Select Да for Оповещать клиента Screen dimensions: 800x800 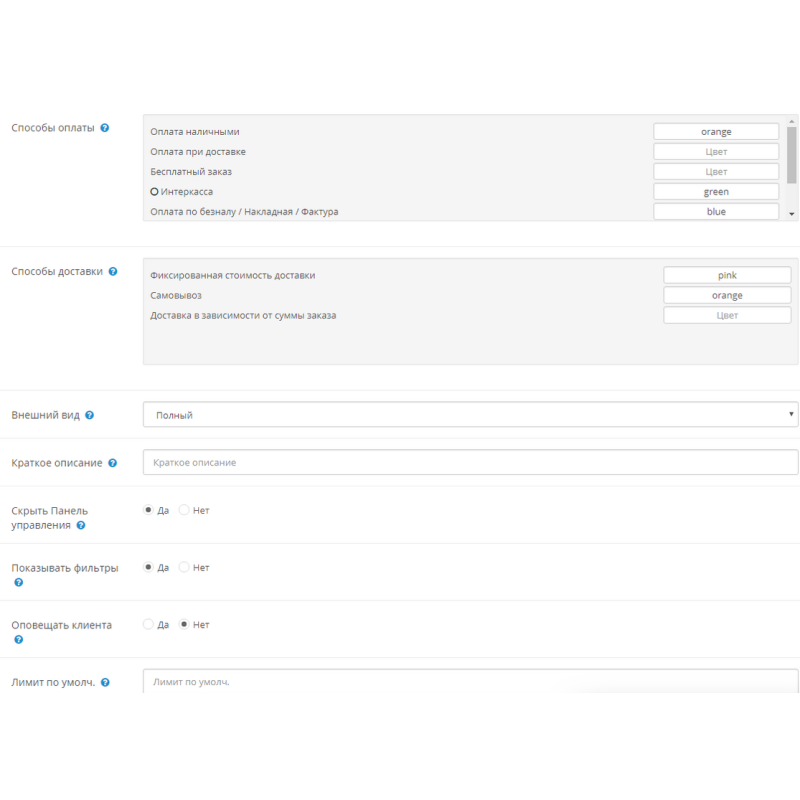click(149, 624)
